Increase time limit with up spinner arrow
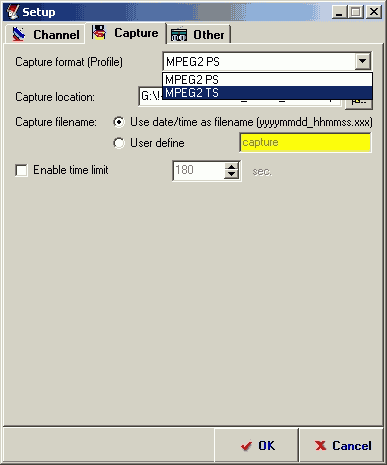Viewport: 387px width, 465px height. 231,166
